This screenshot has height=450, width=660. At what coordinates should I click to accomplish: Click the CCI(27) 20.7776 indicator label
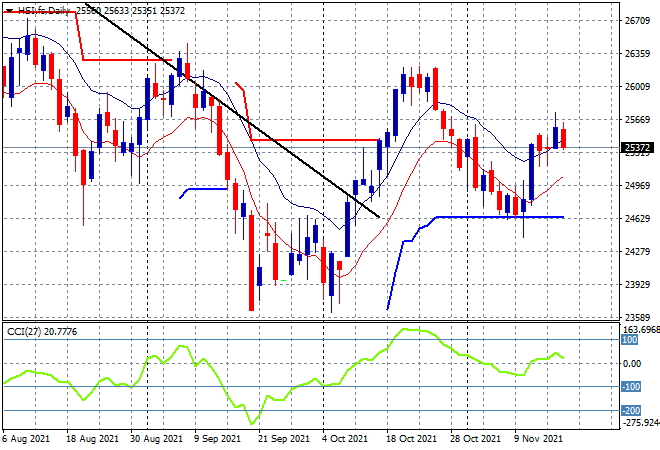pos(42,332)
